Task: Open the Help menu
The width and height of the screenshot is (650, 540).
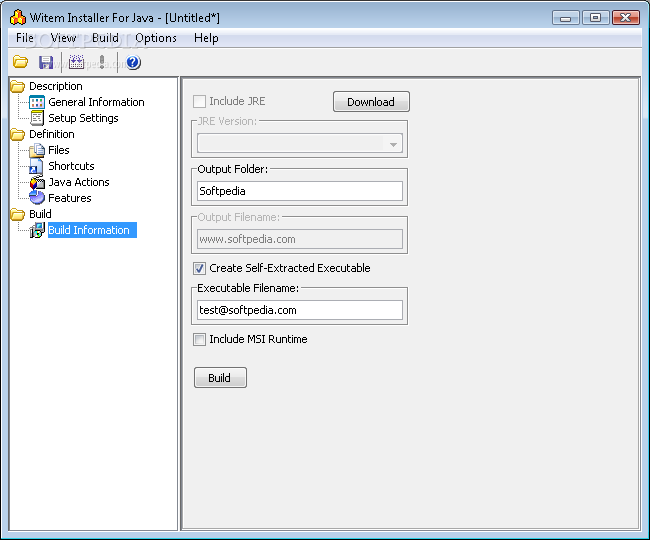Action: 206,38
